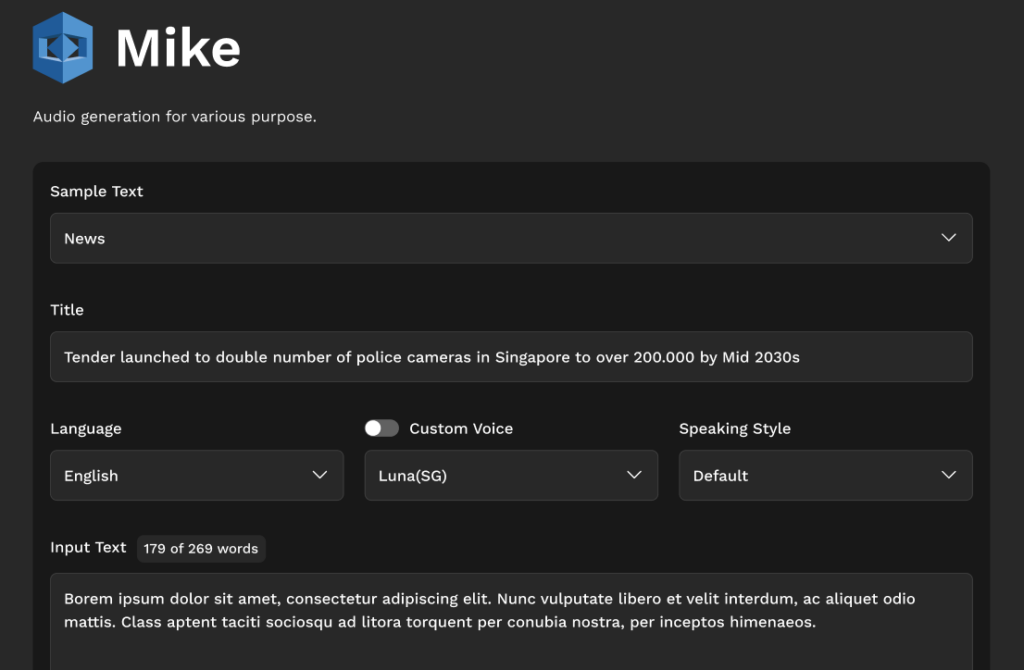The height and width of the screenshot is (670, 1024).
Task: Click the chevron arrow beside English
Action: click(320, 475)
